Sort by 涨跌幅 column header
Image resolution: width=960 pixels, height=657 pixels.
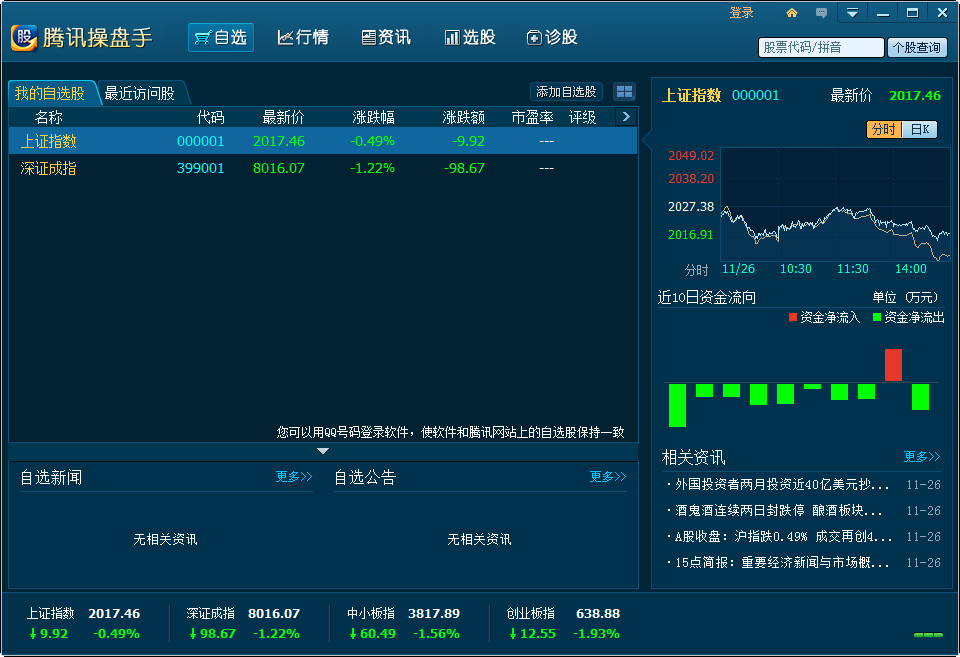[x=373, y=117]
